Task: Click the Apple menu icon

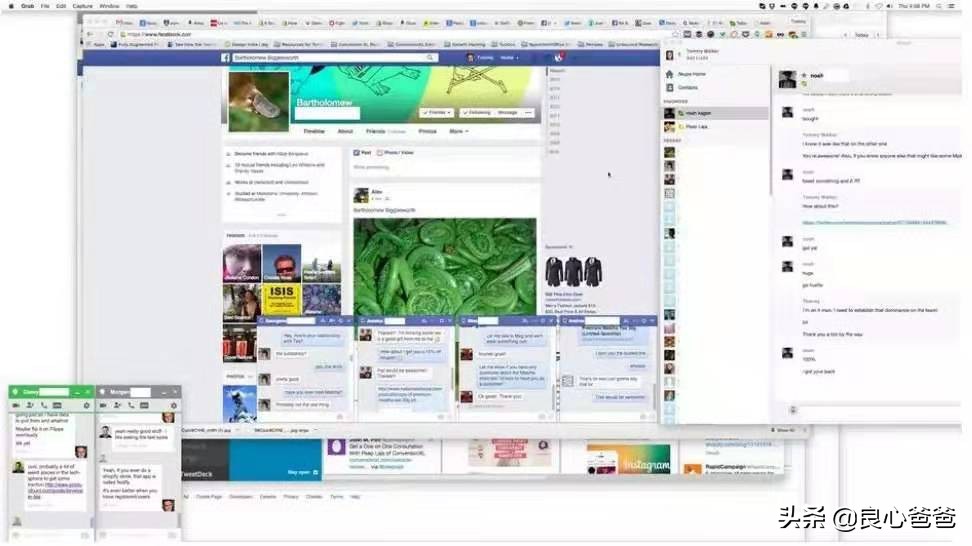Action: 11,6
